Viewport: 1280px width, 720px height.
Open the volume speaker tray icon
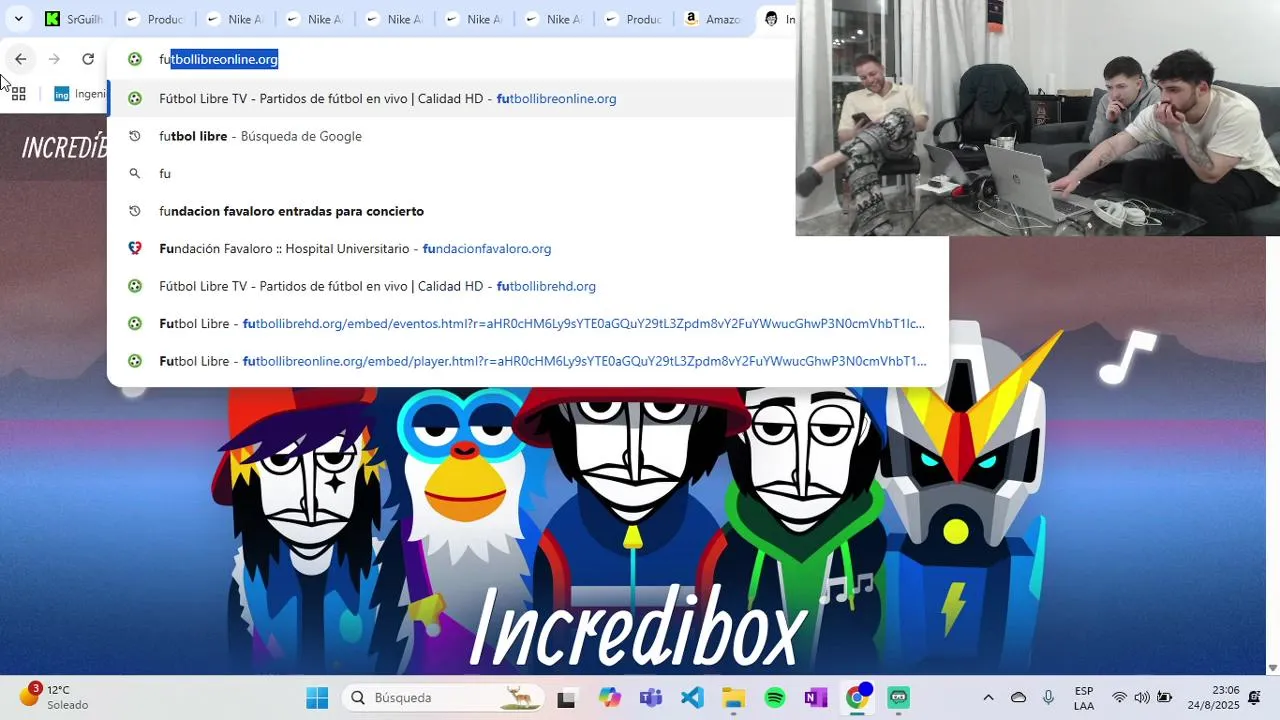[x=1142, y=698]
